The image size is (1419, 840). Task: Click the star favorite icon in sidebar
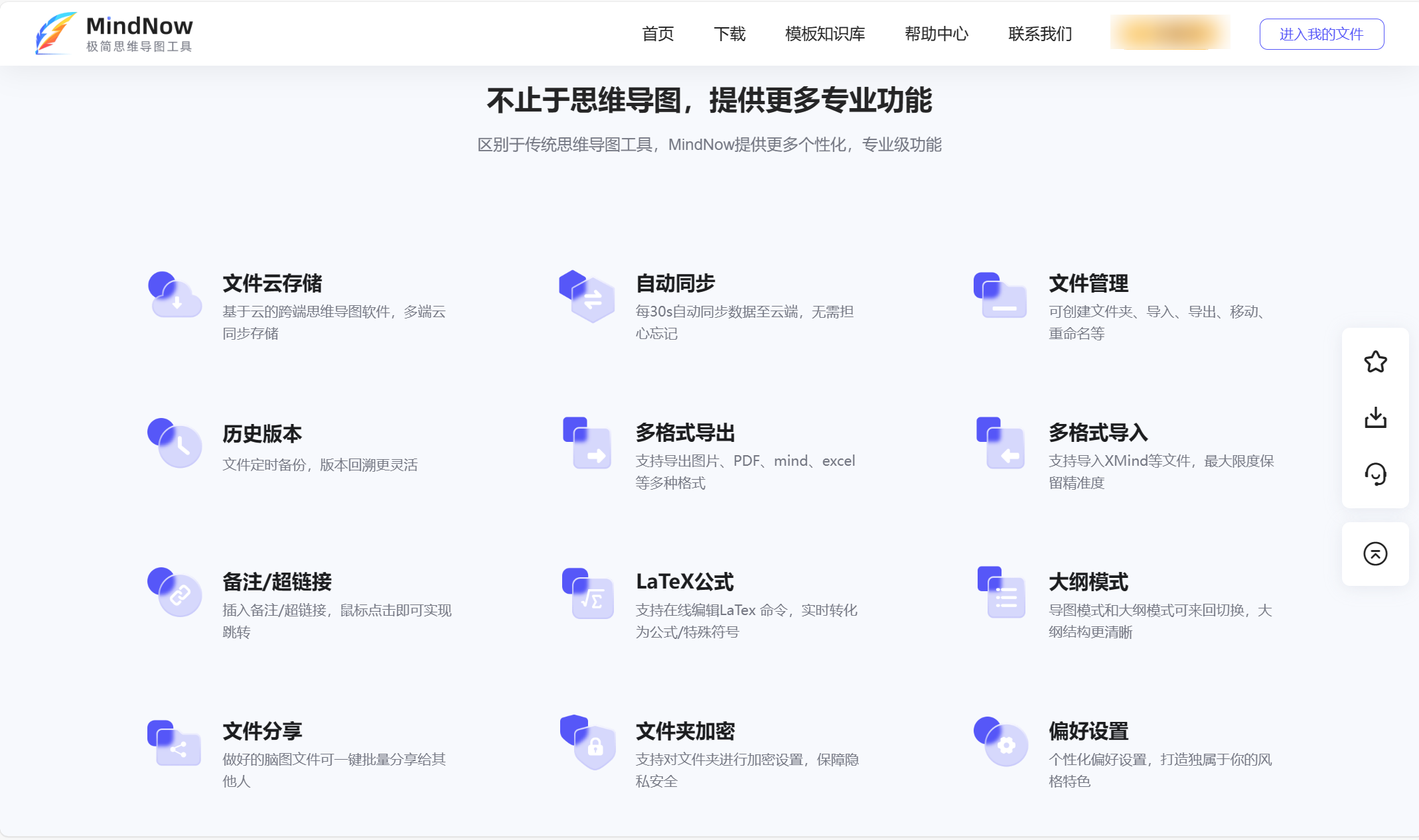1375,362
